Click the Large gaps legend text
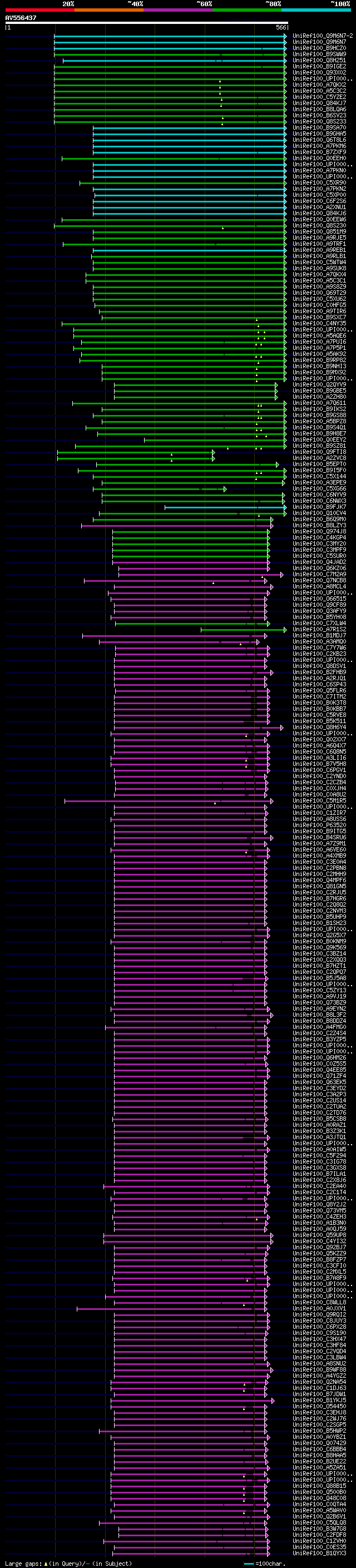The image size is (356, 1568). tap(68, 1564)
